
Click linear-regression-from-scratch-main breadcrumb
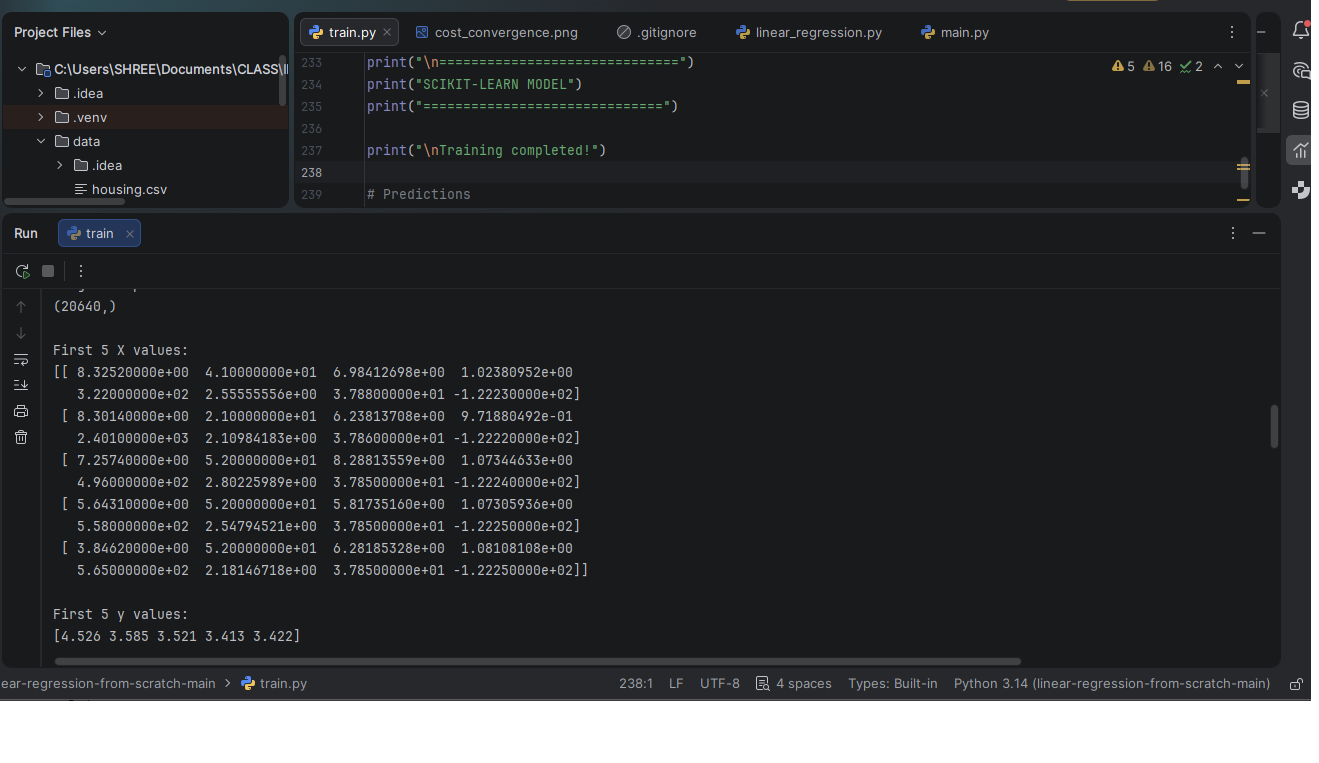(x=108, y=684)
